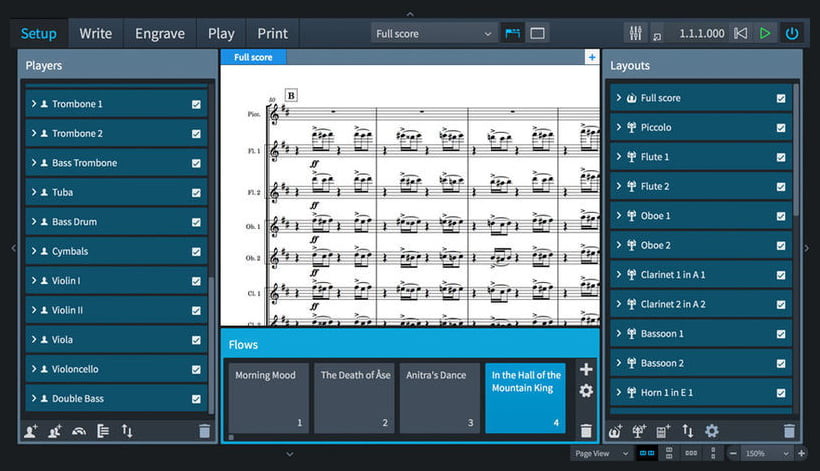Select the Full score document tab
Viewport: 820px width, 471px height.
[x=253, y=57]
